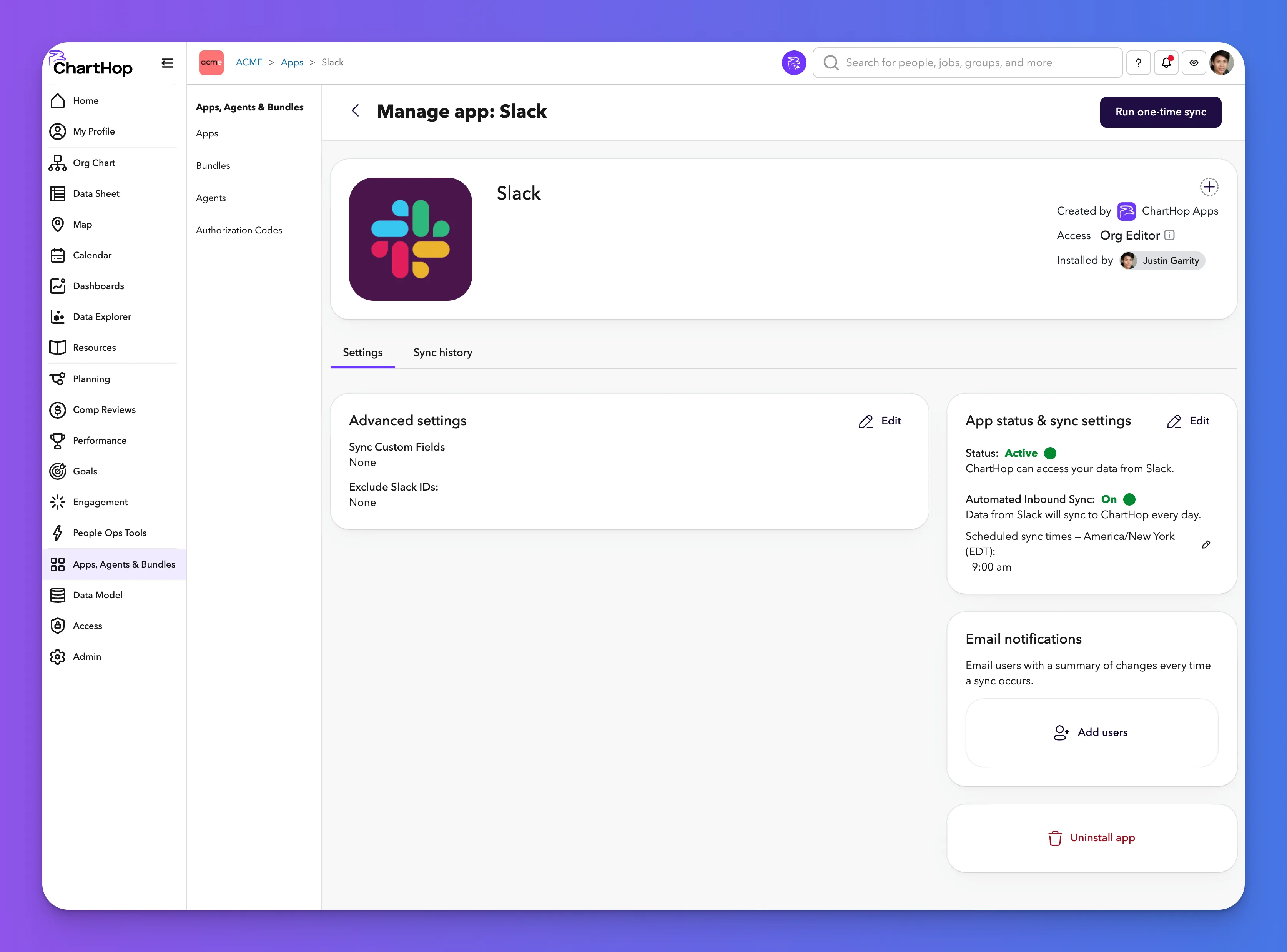Open the Data Sheet icon
The width and height of the screenshot is (1287, 952).
58,194
